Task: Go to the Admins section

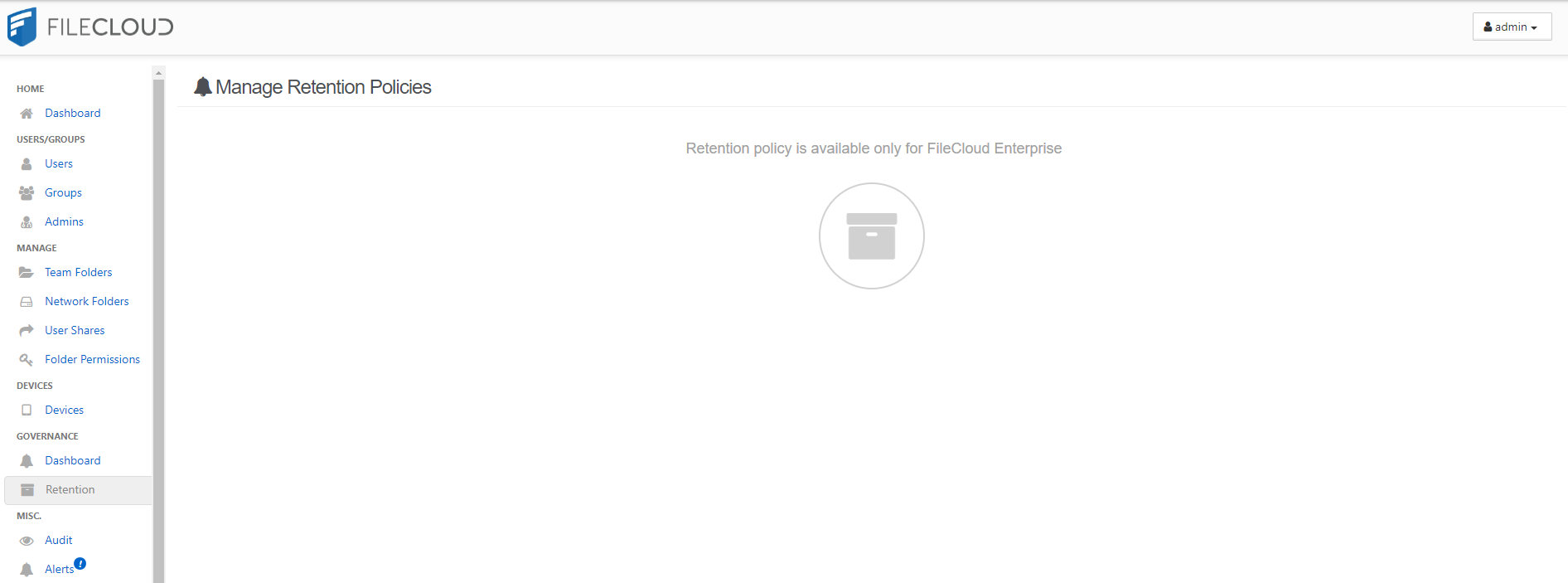Action: (x=64, y=222)
